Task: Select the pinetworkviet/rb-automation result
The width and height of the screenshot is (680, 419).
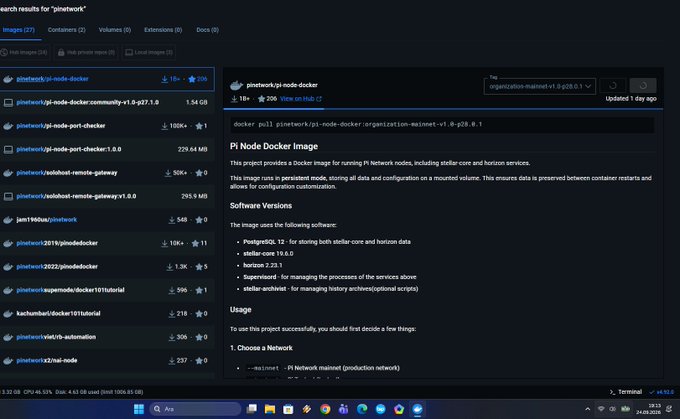Action: (107, 337)
